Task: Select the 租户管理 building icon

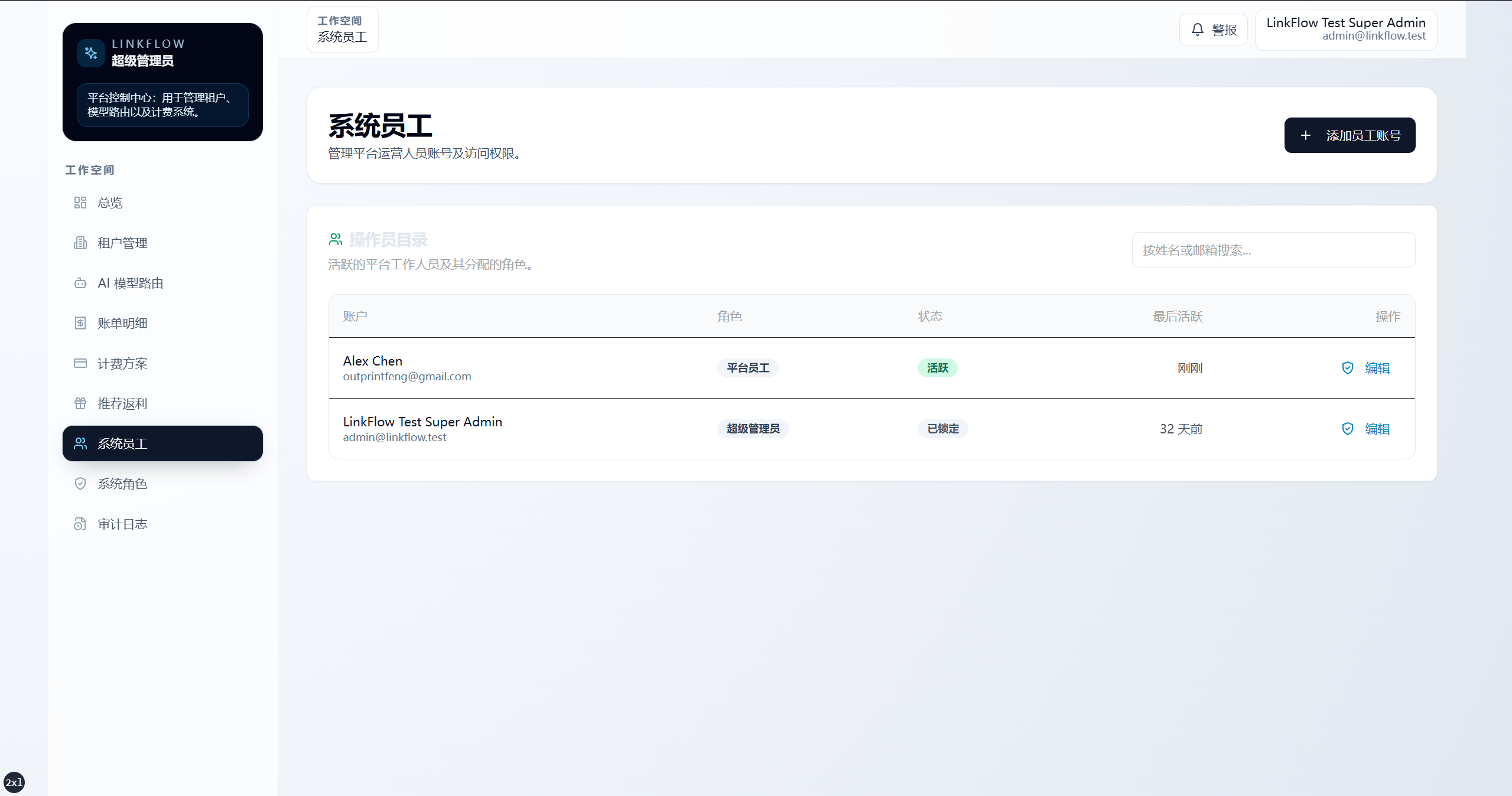Action: [80, 243]
